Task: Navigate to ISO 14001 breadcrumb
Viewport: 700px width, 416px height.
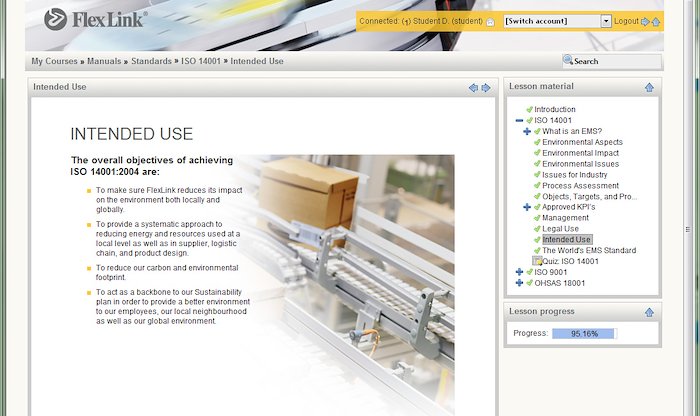Action: (201, 61)
